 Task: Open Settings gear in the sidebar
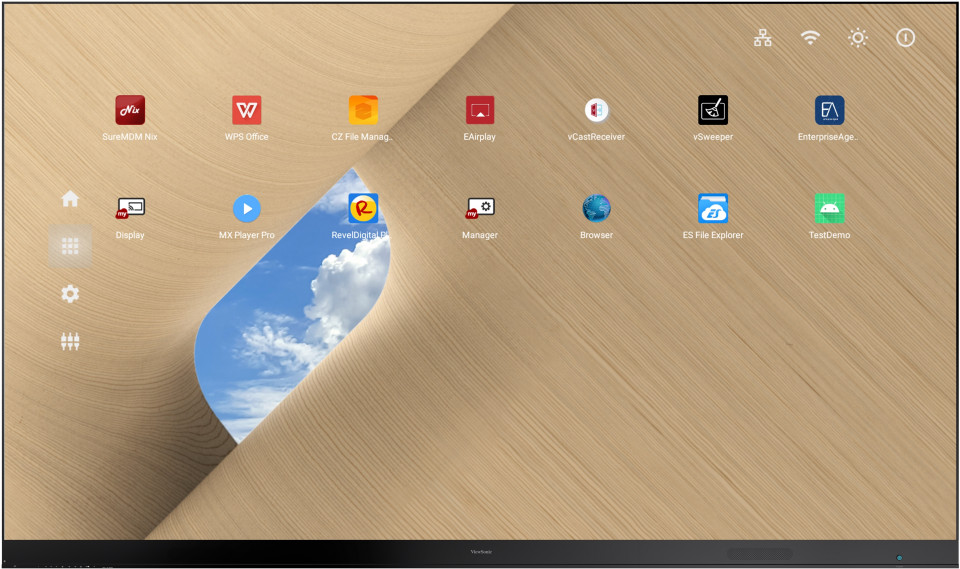(x=70, y=294)
